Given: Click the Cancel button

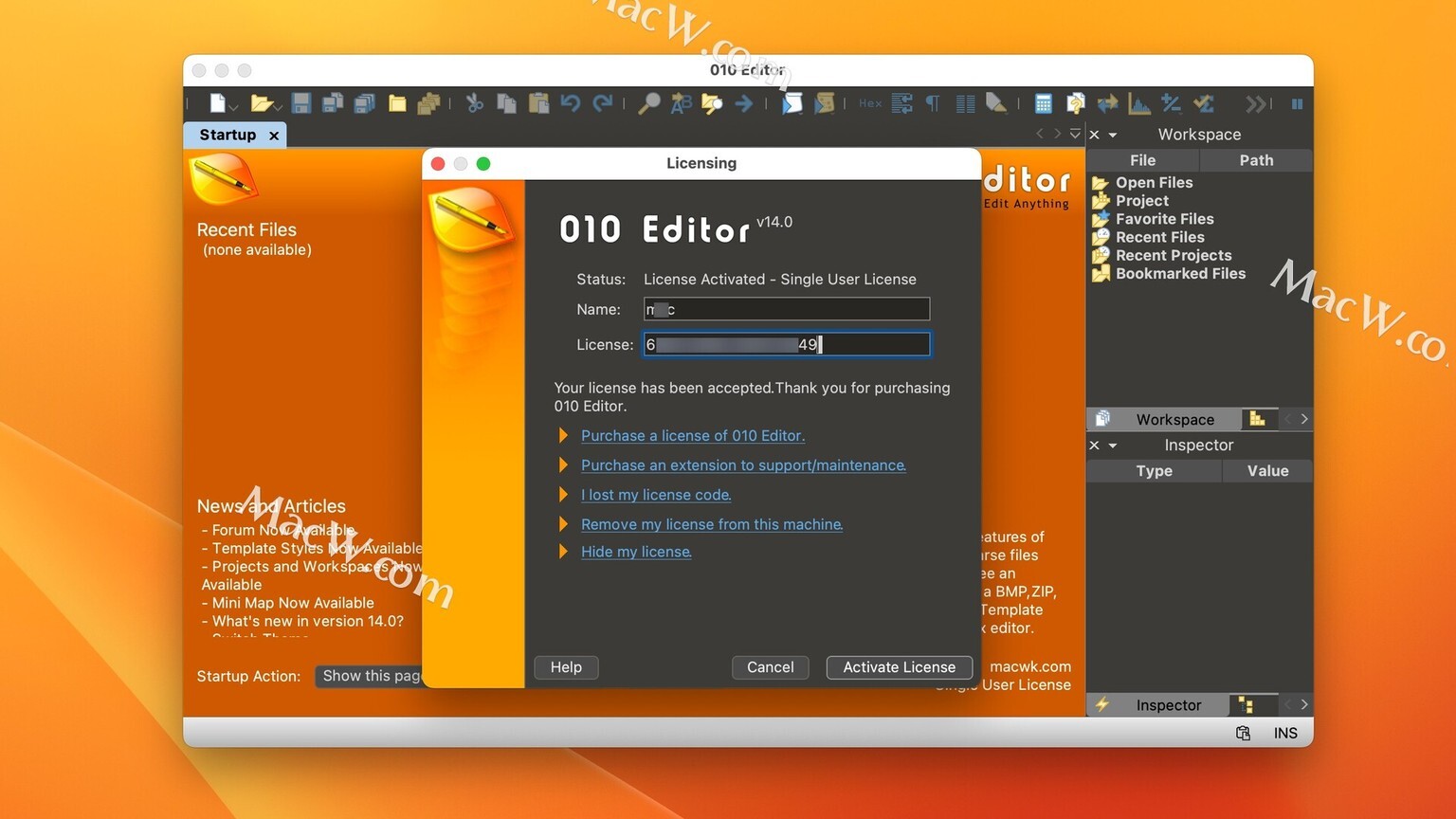Looking at the screenshot, I should (771, 667).
